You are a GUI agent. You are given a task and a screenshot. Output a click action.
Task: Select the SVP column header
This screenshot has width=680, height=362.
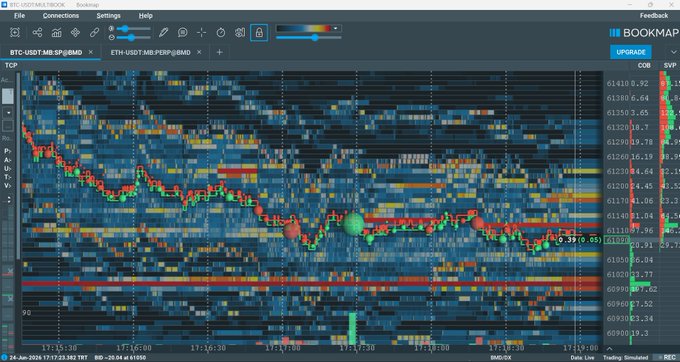[x=670, y=65]
